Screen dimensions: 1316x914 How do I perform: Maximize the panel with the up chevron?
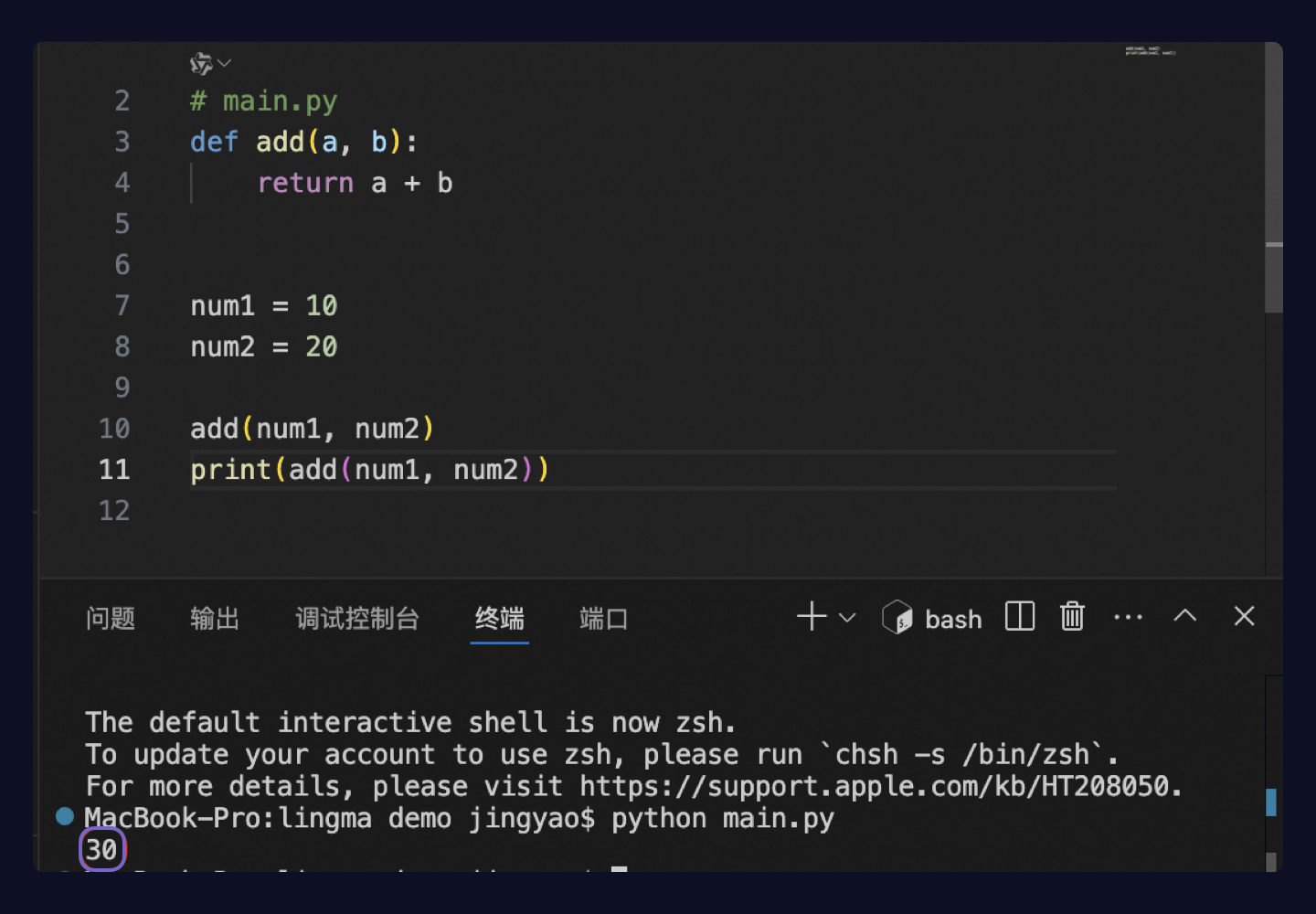1184,616
